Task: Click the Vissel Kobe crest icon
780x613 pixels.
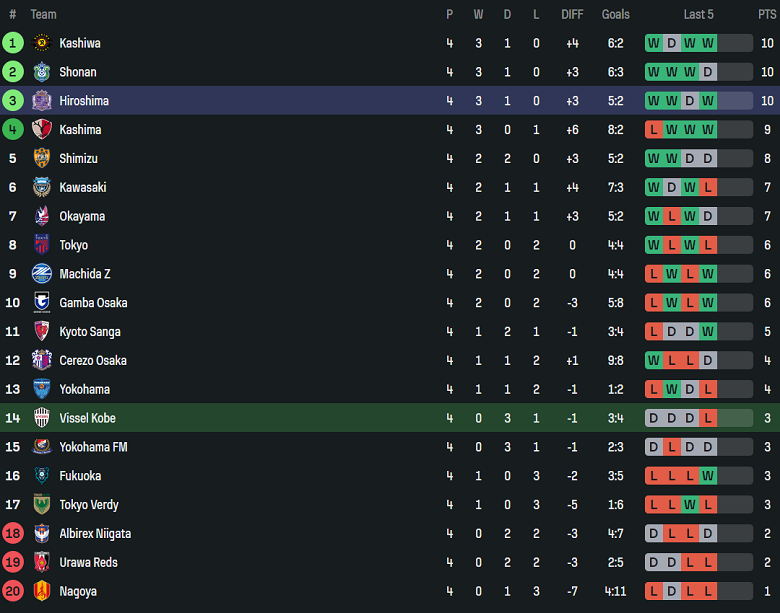Action: click(42, 418)
